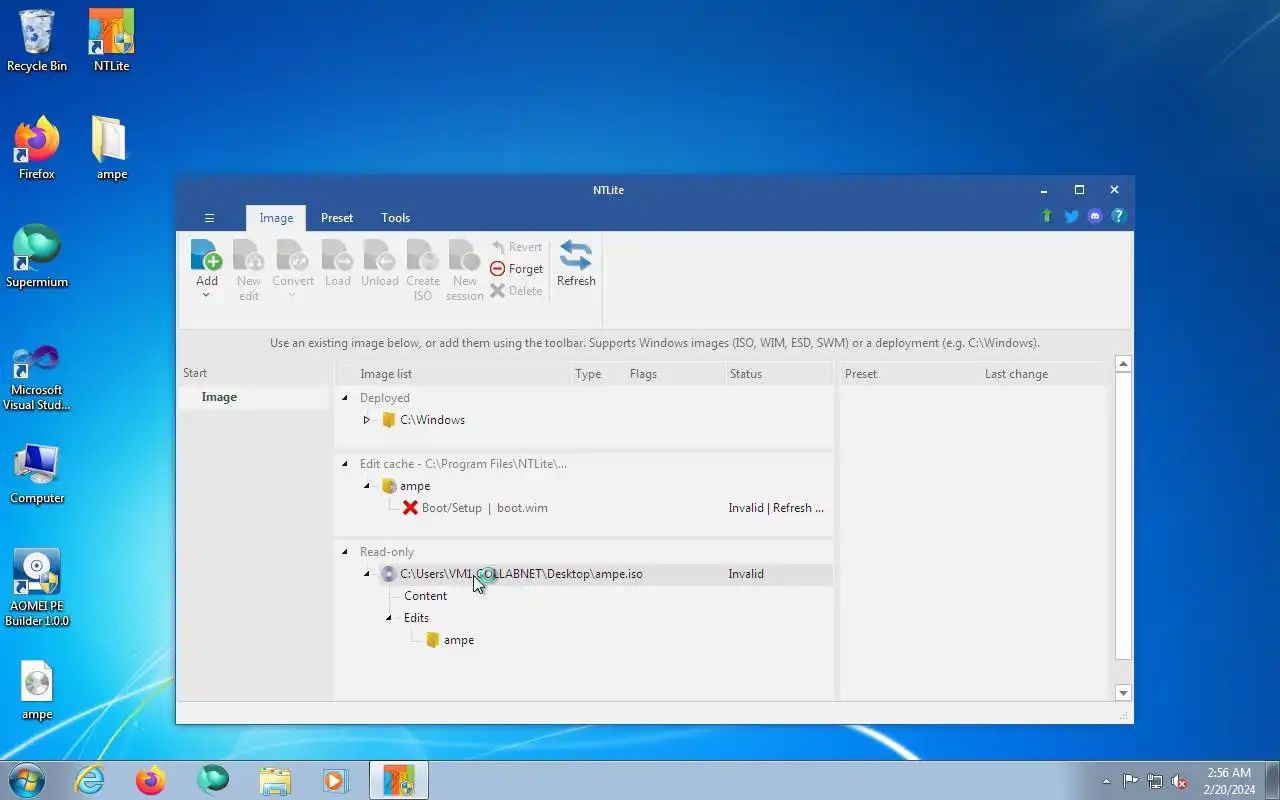Open the Twitter icon link
1280x800 pixels.
pos(1071,216)
